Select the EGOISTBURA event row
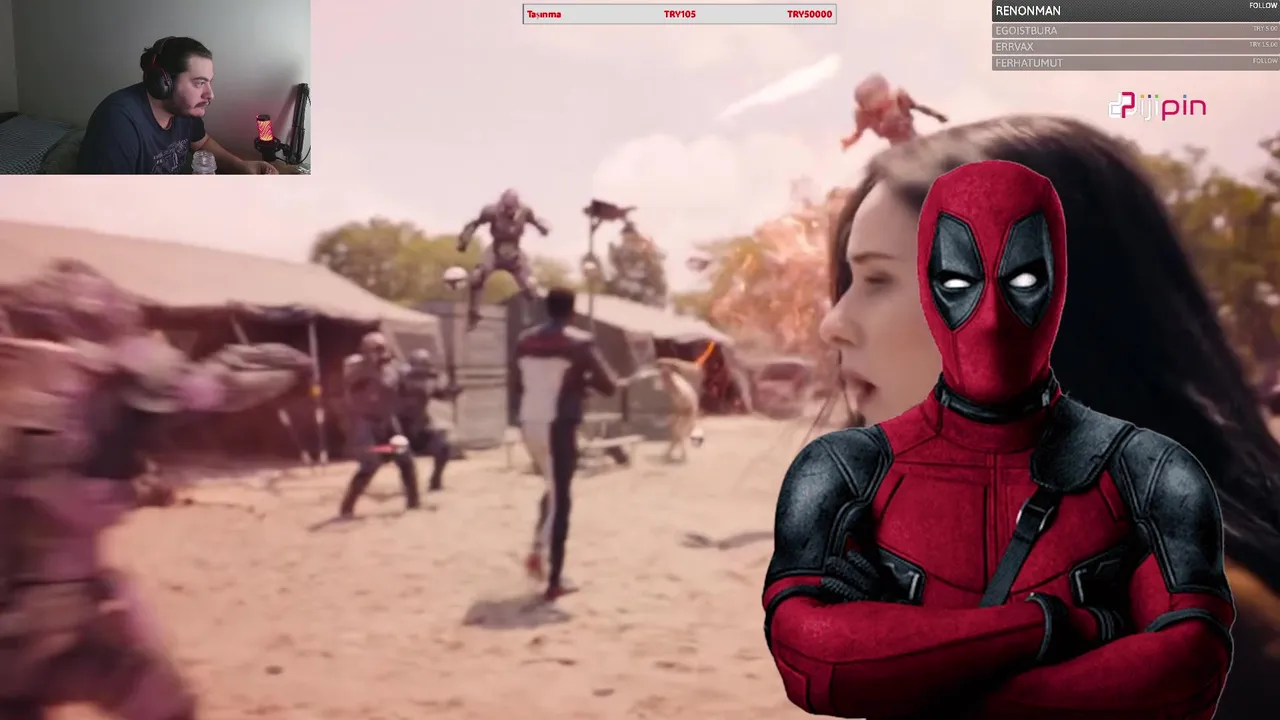Screen dimensions: 1280x720 (1135, 30)
